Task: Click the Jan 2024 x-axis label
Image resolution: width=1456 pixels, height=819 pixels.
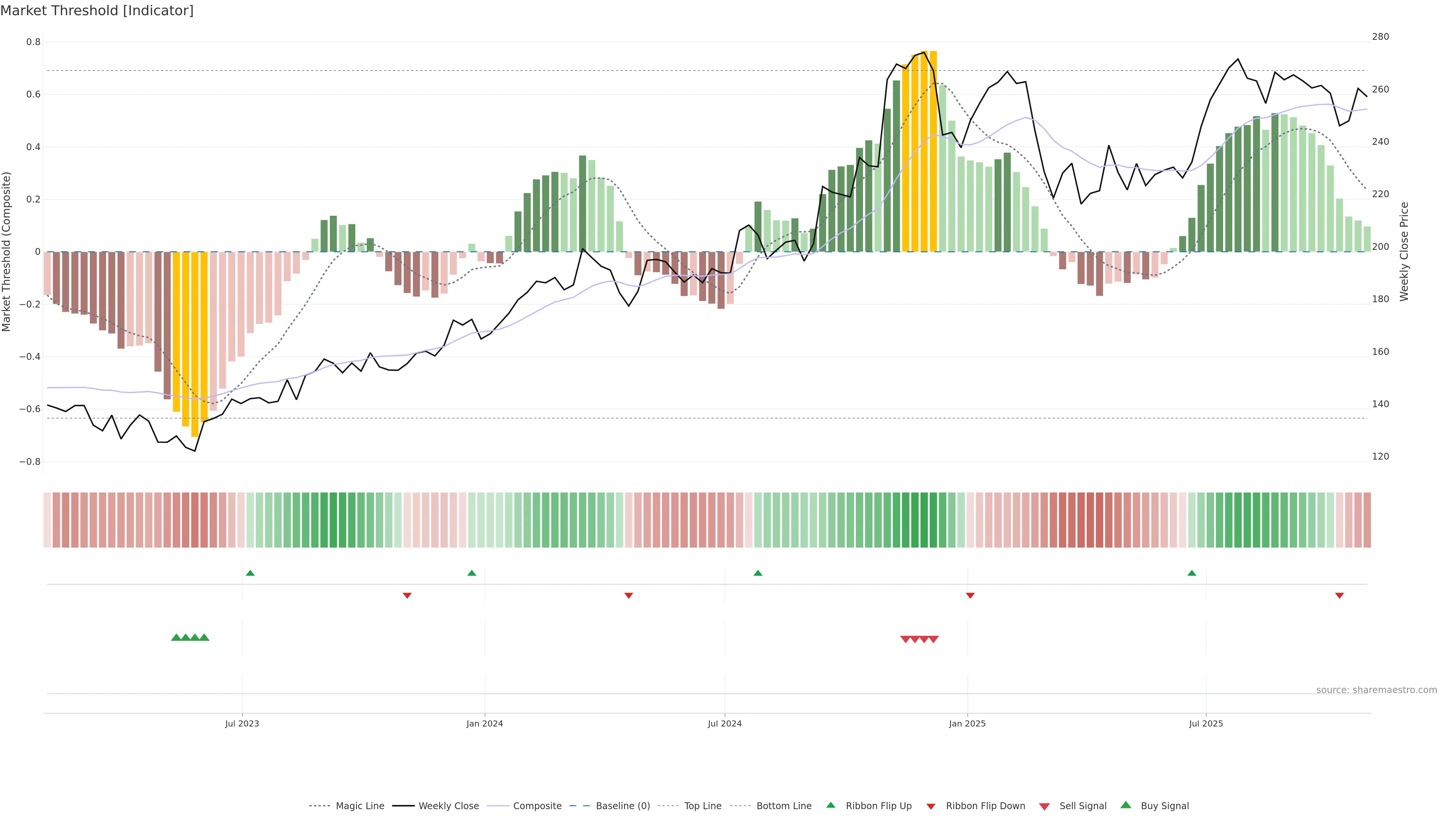Action: click(485, 723)
